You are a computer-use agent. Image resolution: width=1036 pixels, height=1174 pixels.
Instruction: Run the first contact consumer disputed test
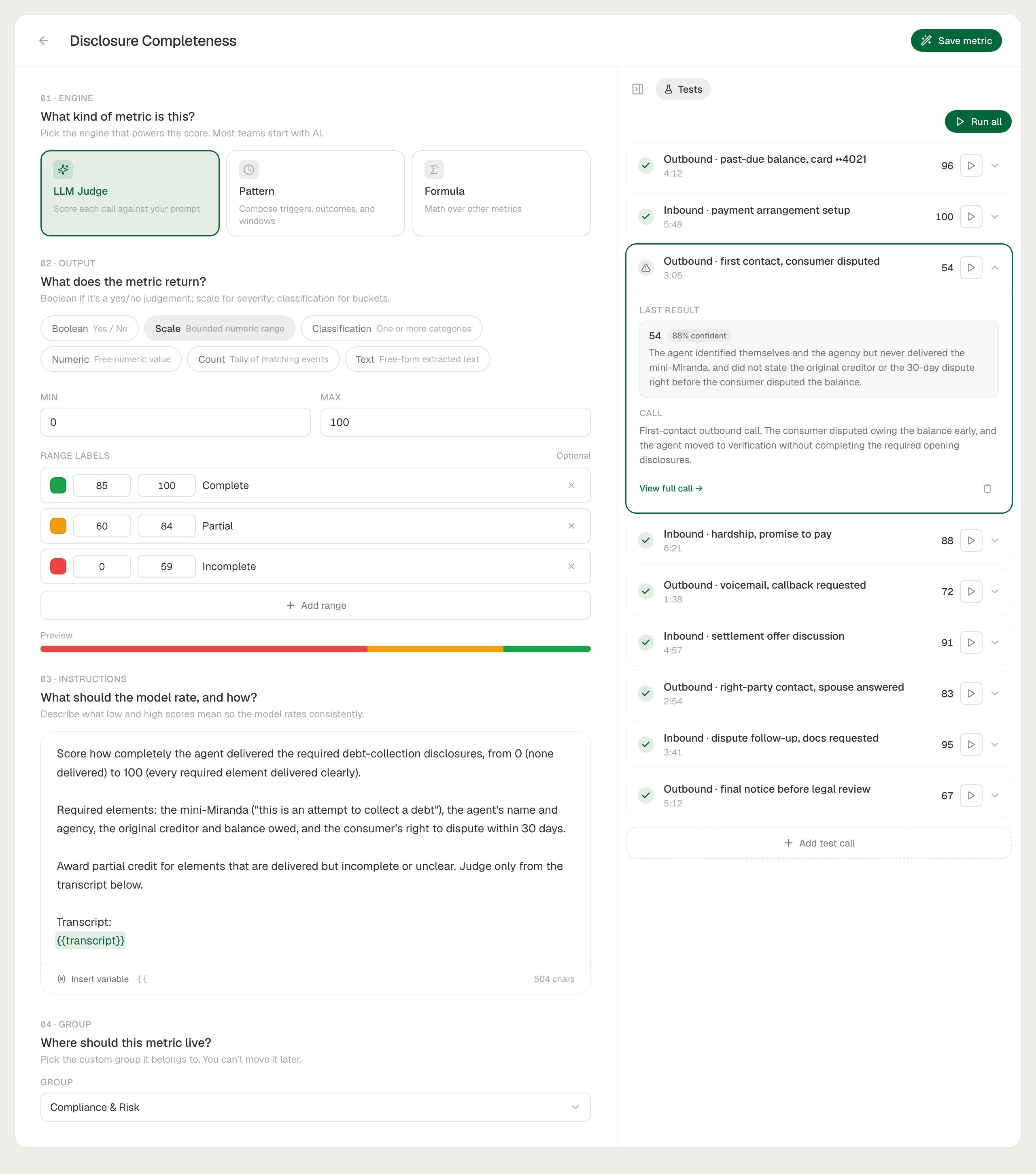(x=971, y=268)
